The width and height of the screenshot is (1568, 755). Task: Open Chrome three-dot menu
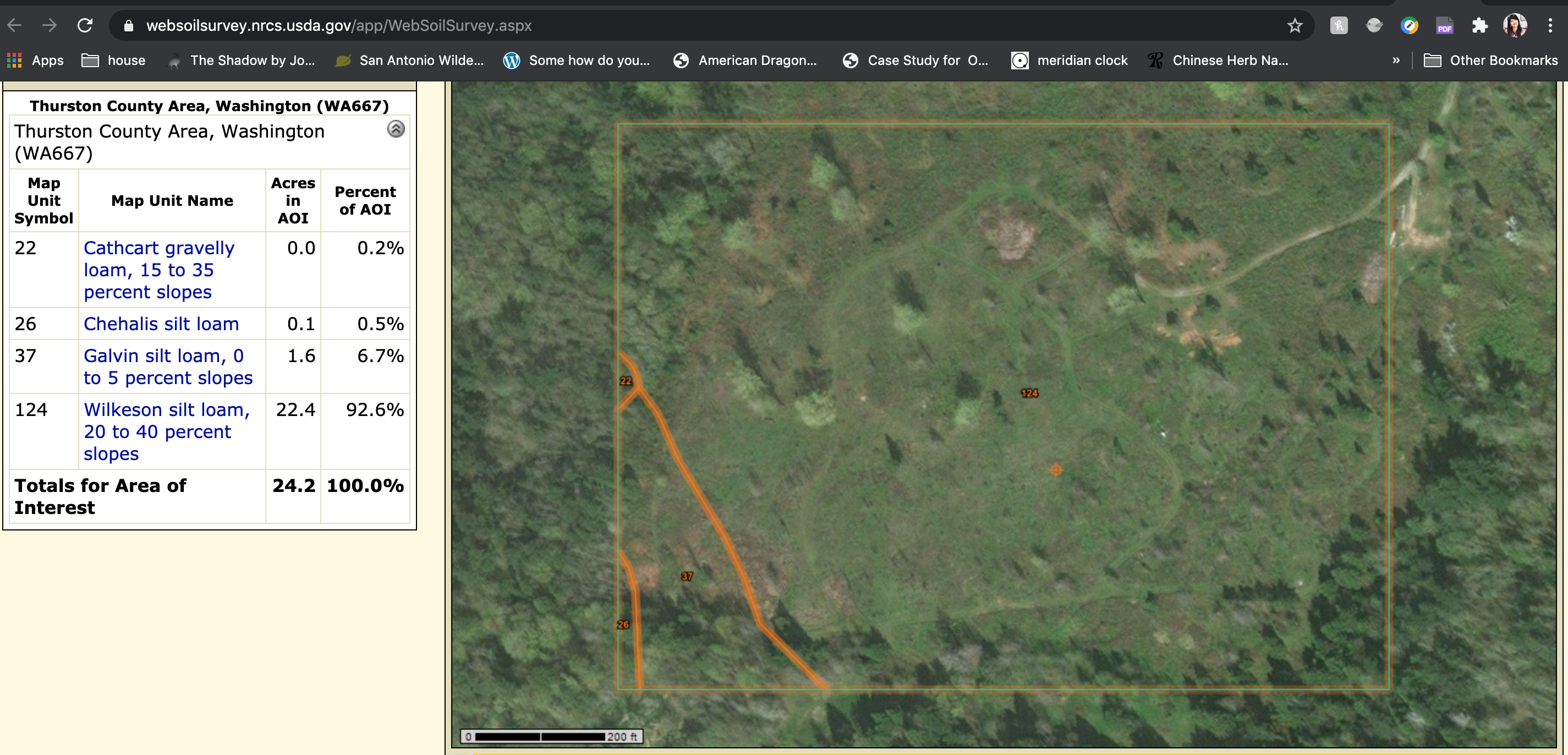1550,25
